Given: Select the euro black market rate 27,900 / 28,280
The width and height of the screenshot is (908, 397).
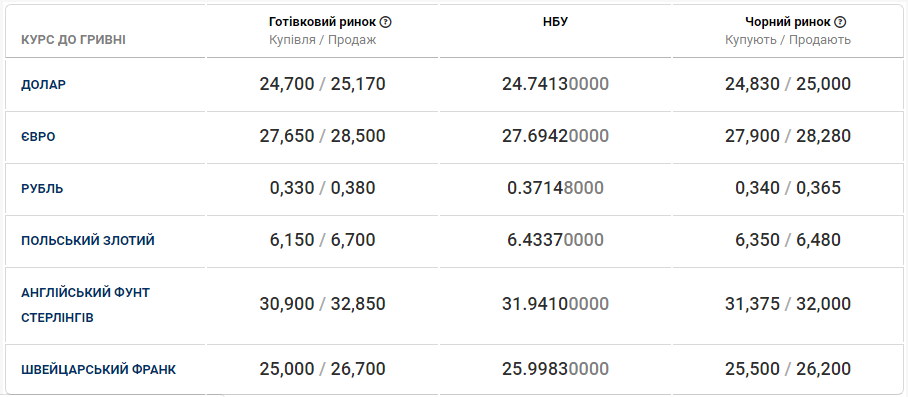Looking at the screenshot, I should click(x=788, y=137).
